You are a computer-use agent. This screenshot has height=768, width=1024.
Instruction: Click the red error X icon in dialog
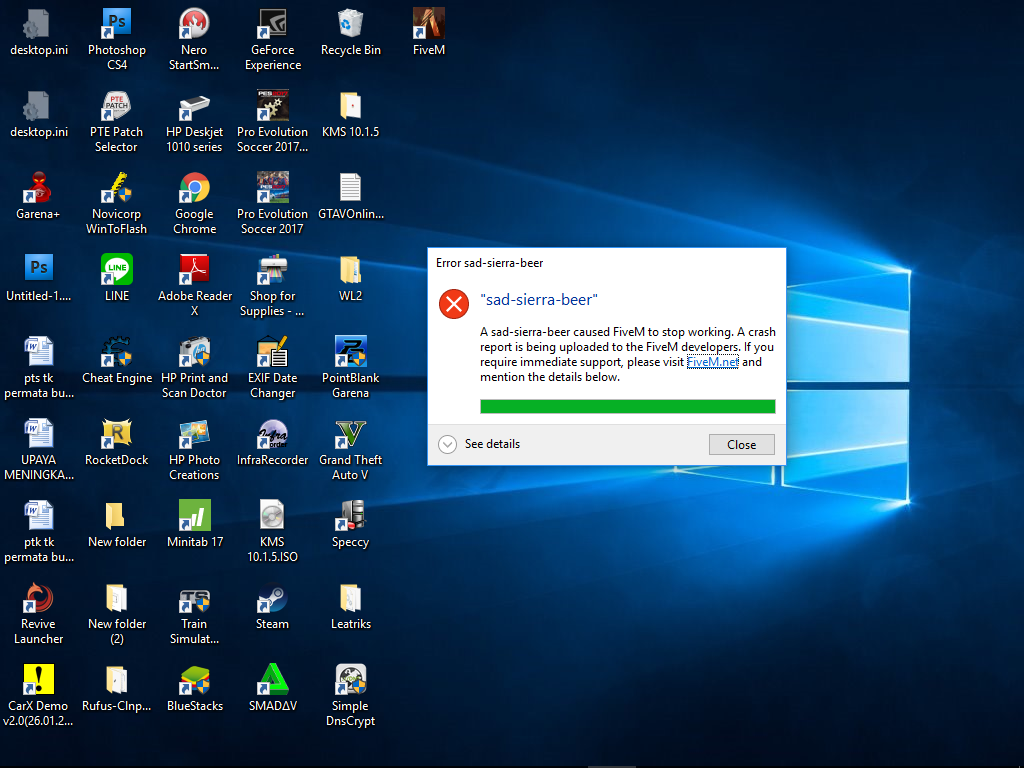pyautogui.click(x=454, y=304)
